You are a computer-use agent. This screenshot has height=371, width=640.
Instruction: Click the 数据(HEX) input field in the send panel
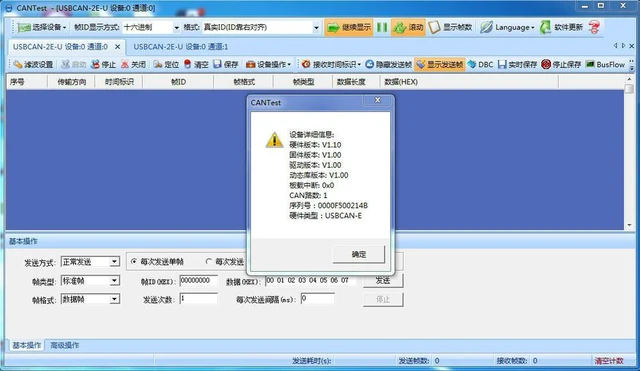311,281
